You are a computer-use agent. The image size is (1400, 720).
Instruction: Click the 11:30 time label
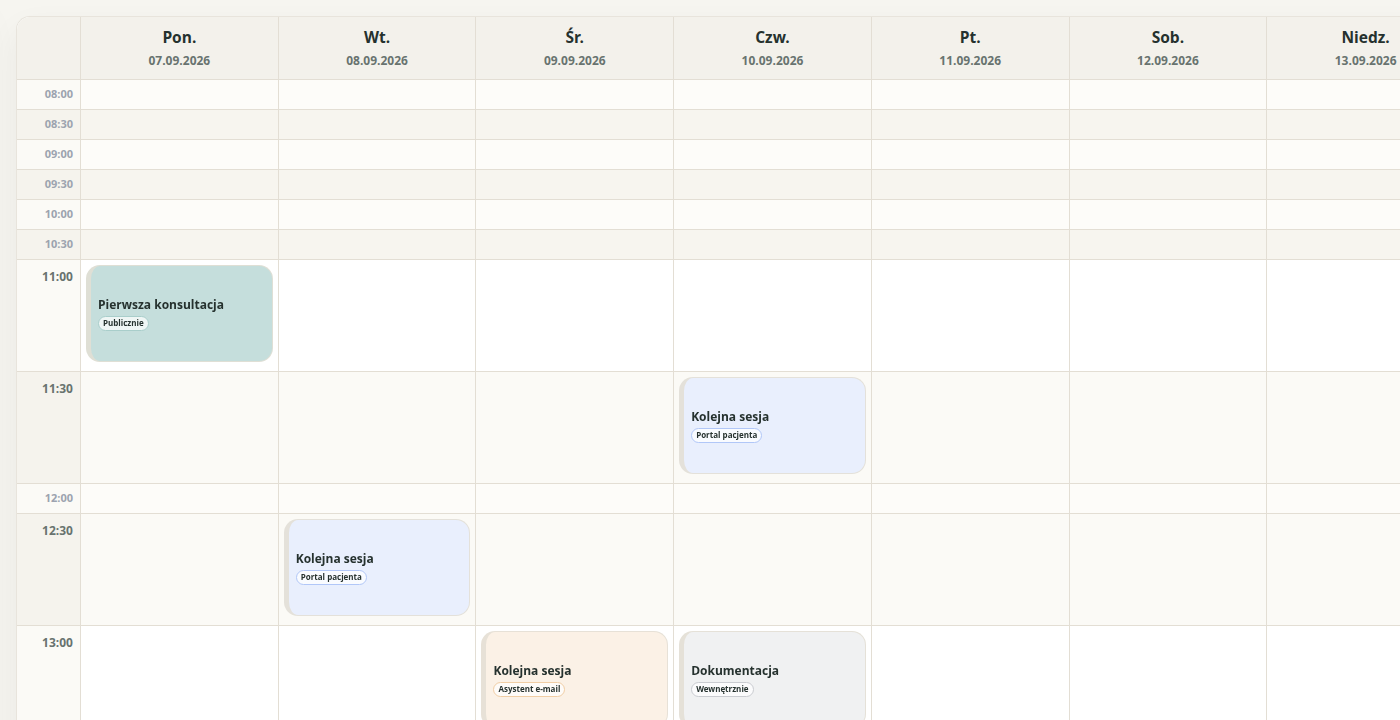click(58, 389)
